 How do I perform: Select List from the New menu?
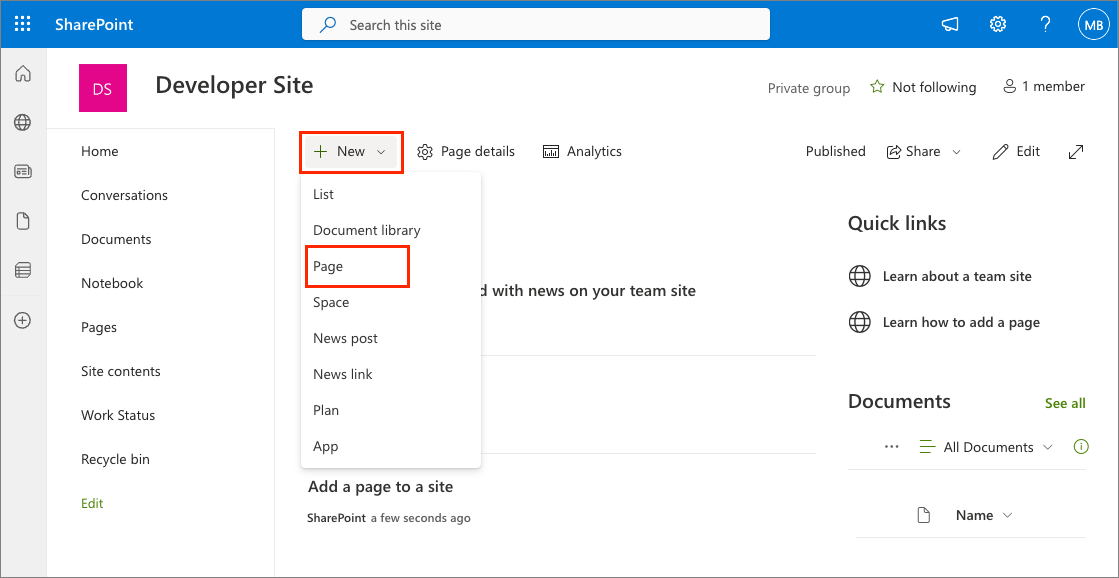point(391,194)
